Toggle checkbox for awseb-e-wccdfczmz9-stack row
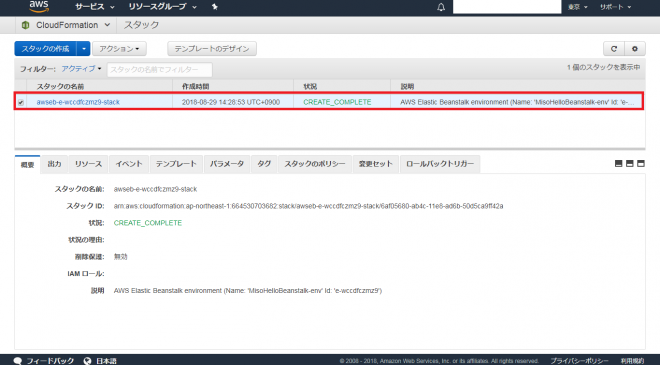 coord(21,102)
